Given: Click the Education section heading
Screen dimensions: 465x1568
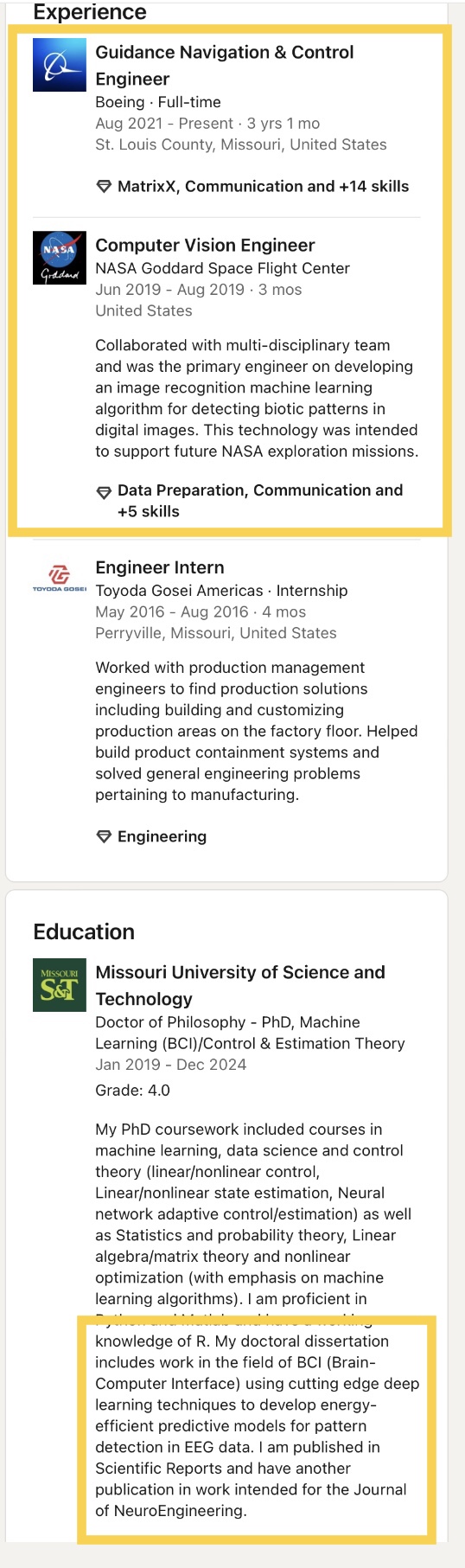Looking at the screenshot, I should [x=84, y=931].
